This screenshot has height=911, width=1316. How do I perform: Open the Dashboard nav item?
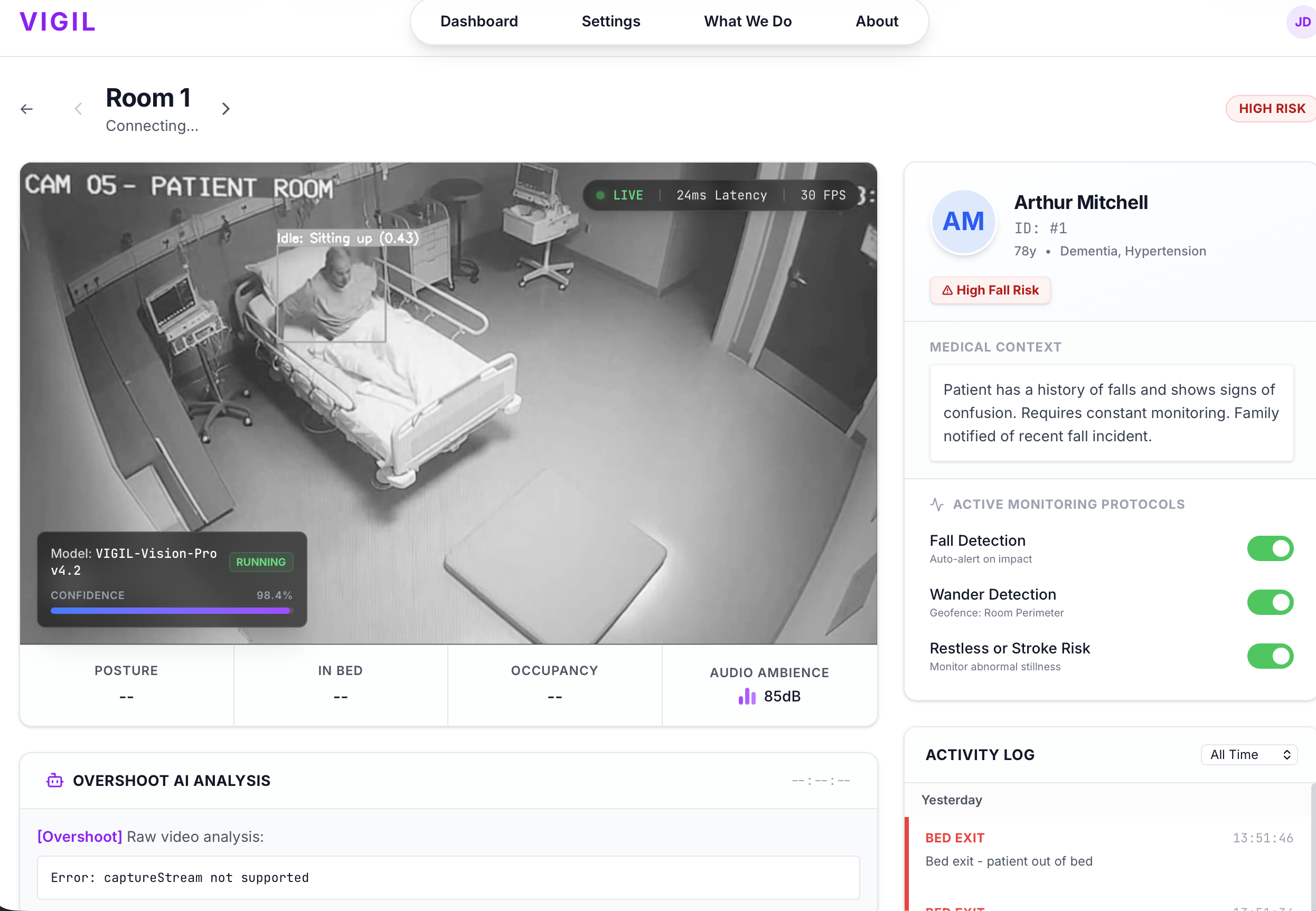click(479, 21)
